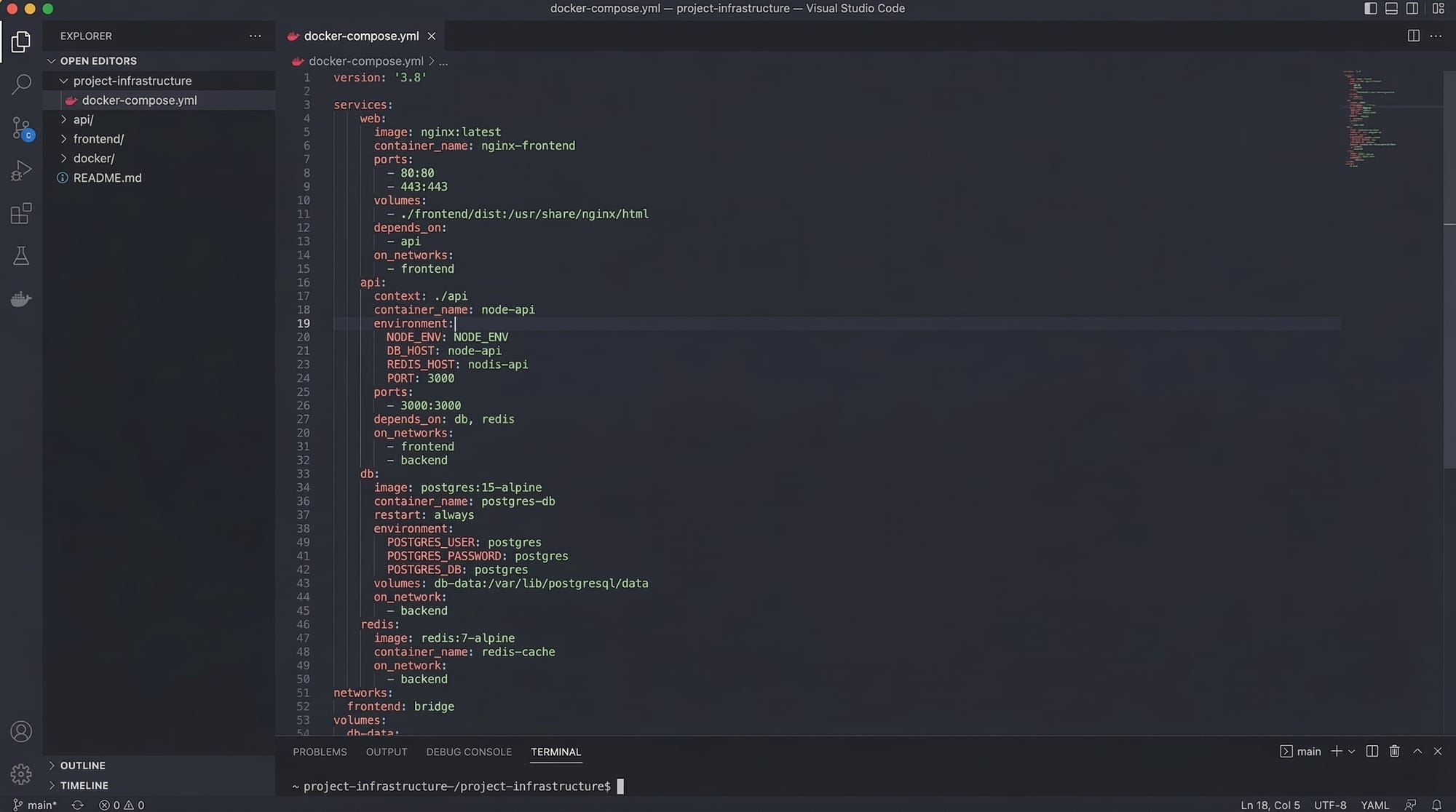Kill terminal with the trash icon
This screenshot has width=1456, height=812.
1394,752
